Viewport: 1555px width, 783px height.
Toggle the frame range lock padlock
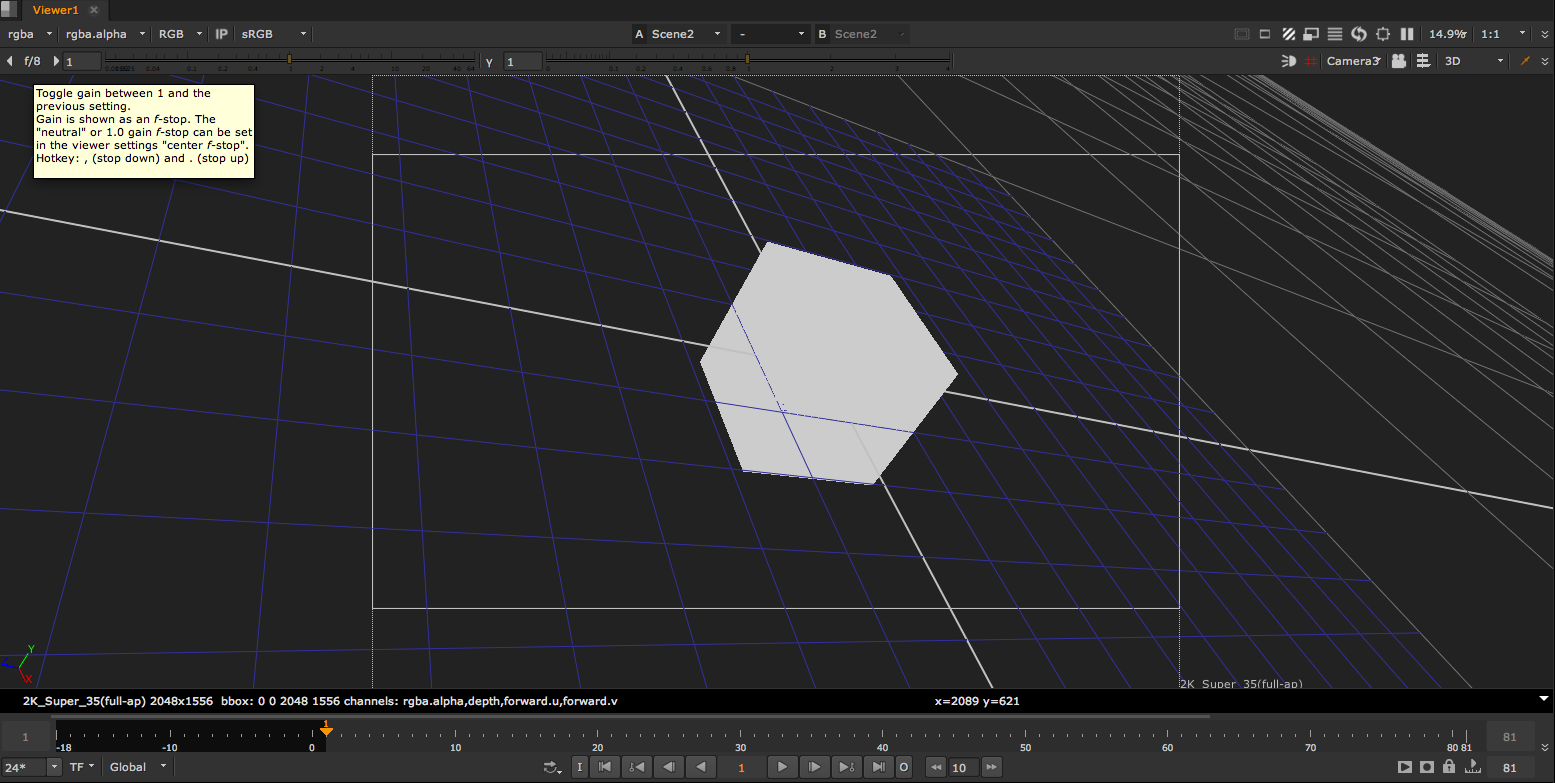pos(1449,767)
